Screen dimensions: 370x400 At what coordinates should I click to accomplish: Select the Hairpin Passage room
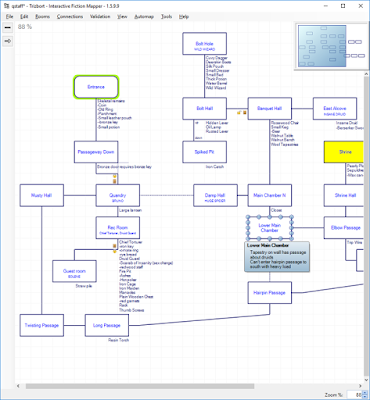pyautogui.click(x=270, y=293)
